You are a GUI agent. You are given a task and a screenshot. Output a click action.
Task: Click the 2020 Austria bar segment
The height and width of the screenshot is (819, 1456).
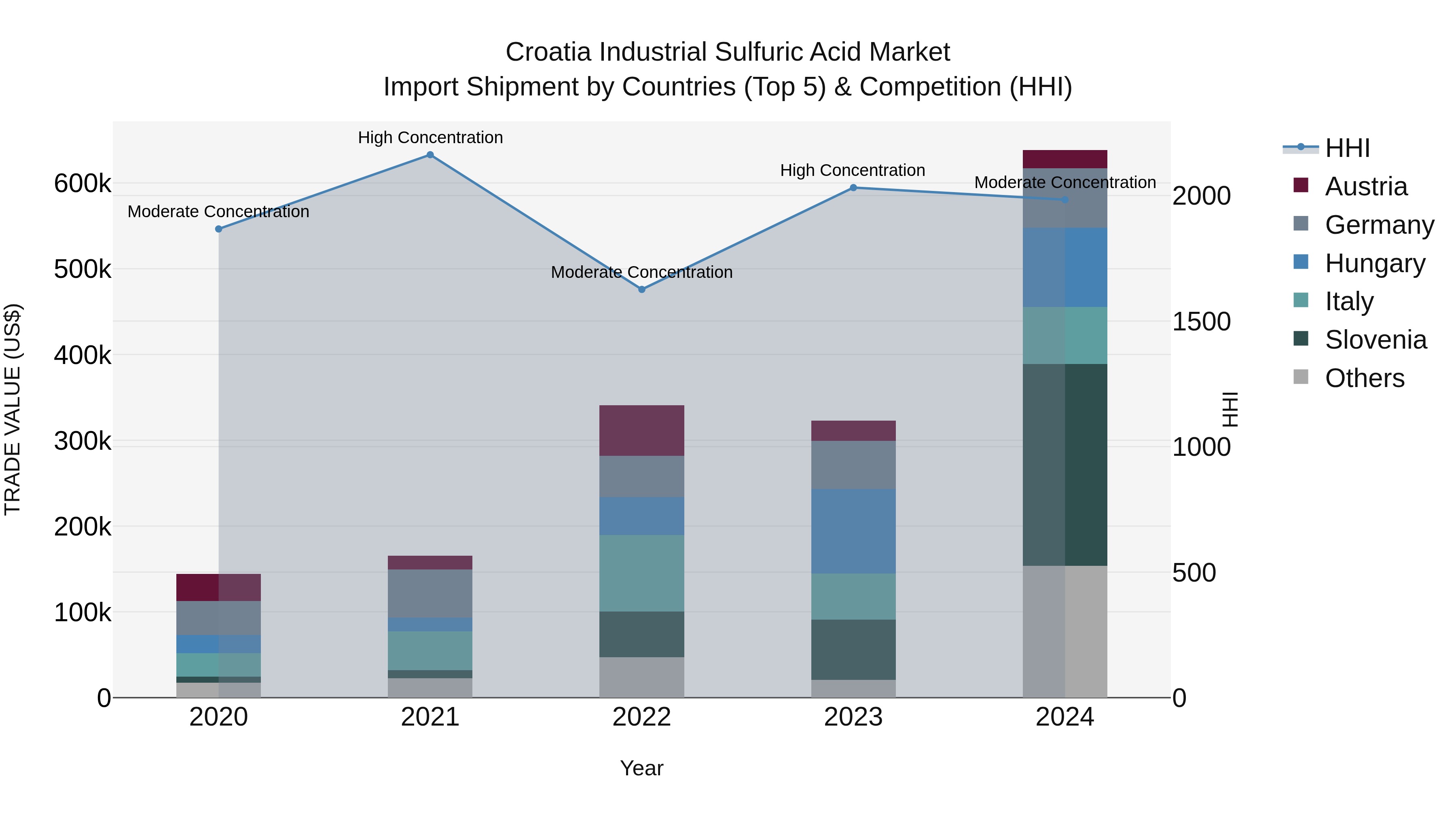219,588
